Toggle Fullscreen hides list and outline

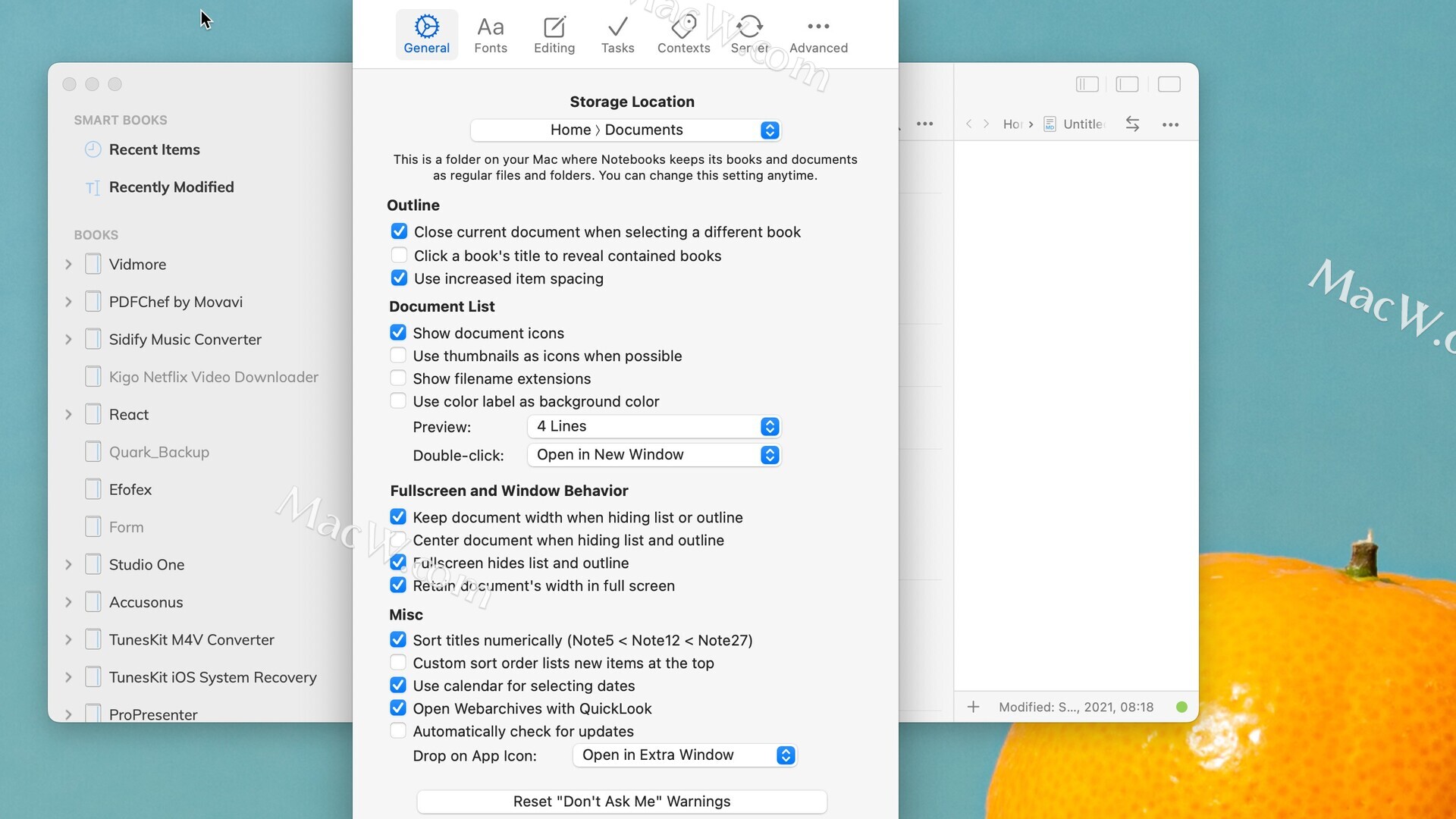click(398, 562)
